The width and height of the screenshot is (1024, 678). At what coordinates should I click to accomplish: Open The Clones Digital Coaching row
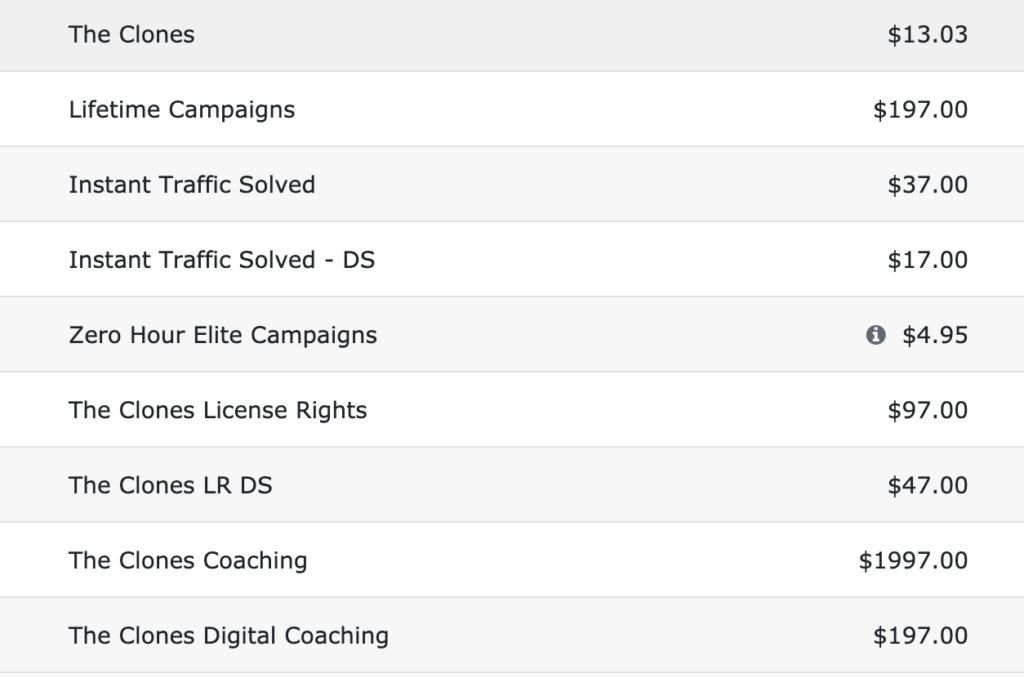(512, 635)
